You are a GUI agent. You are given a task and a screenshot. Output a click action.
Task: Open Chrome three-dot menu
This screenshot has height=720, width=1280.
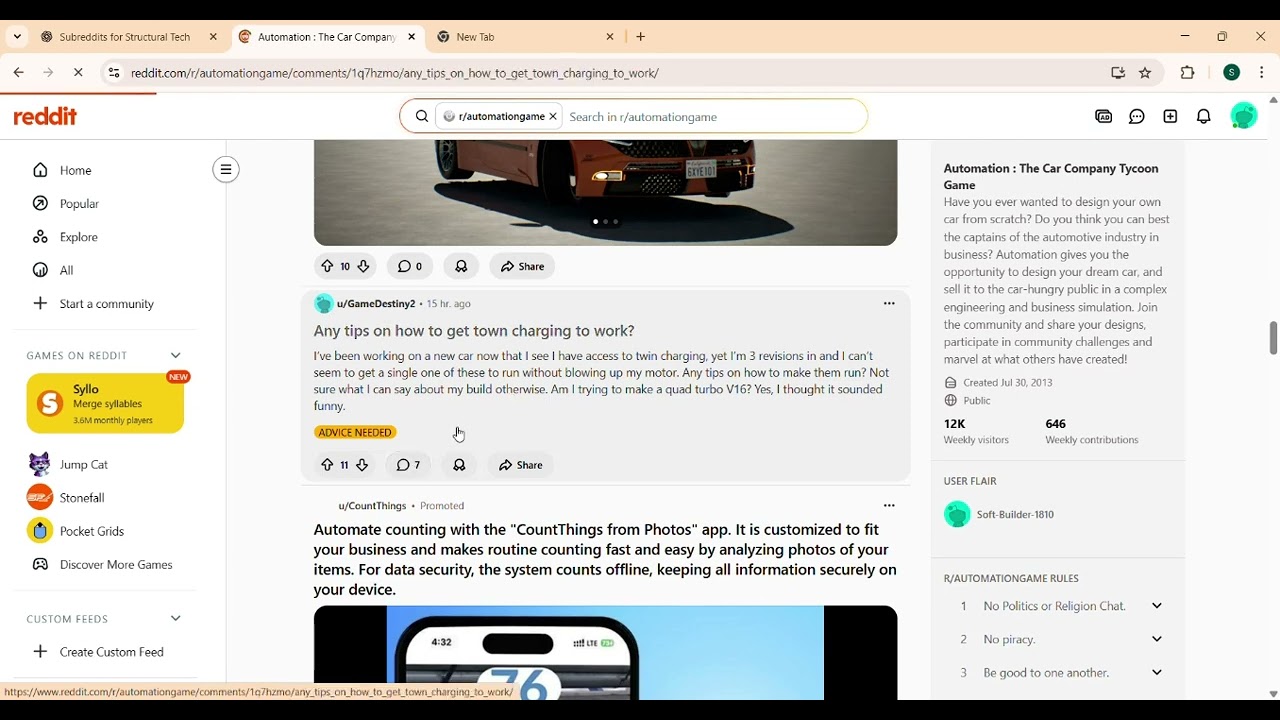1262,73
